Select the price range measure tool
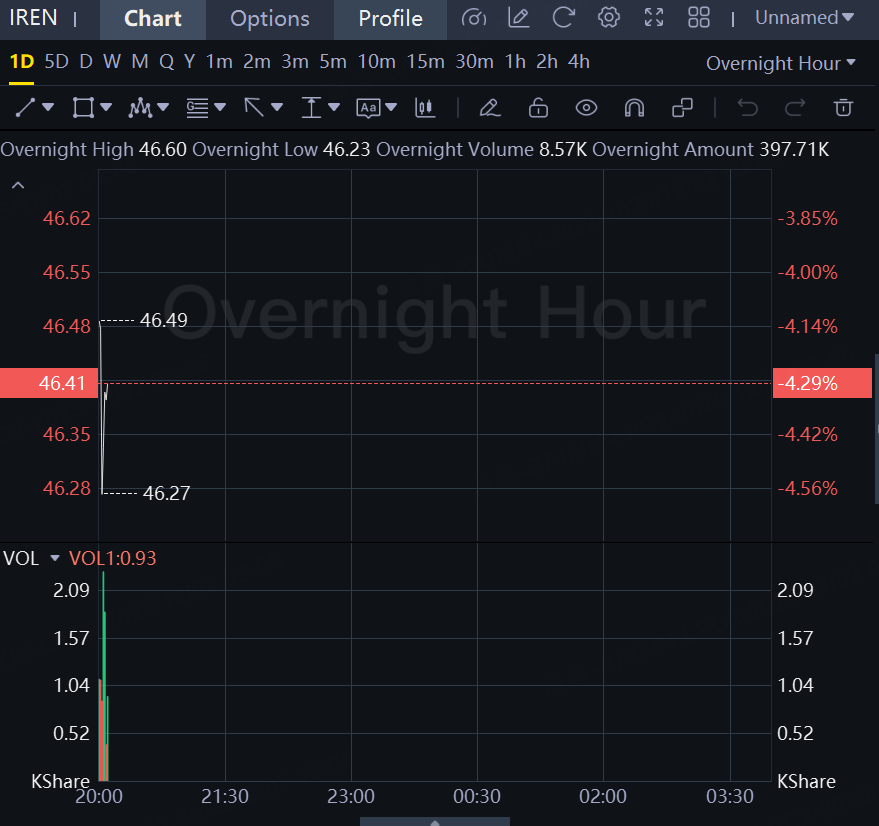 [311, 107]
